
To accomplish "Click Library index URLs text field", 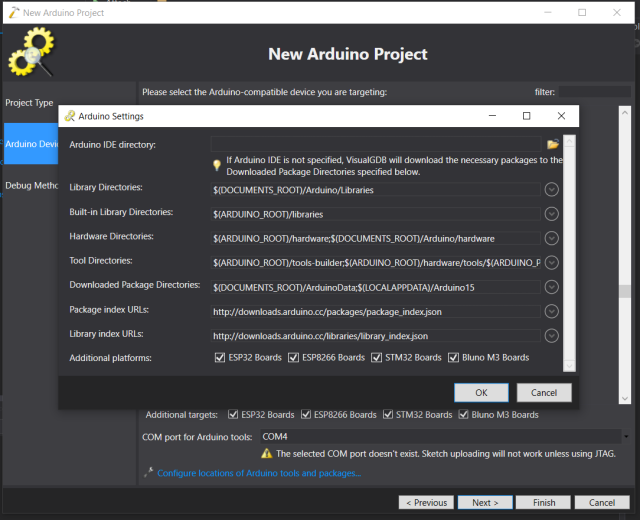I will [376, 336].
